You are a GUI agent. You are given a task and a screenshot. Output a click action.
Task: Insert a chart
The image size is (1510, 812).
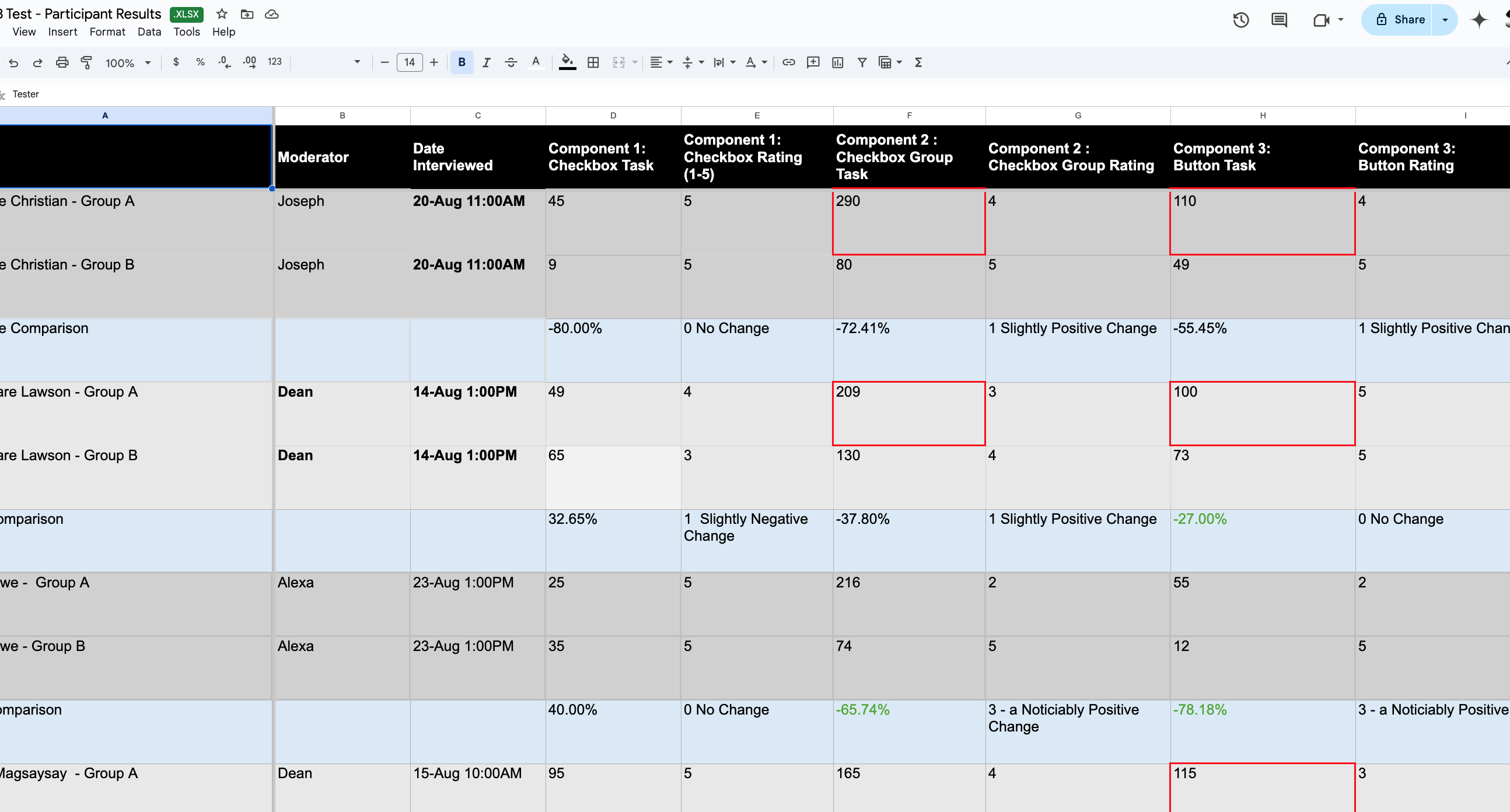click(x=838, y=62)
